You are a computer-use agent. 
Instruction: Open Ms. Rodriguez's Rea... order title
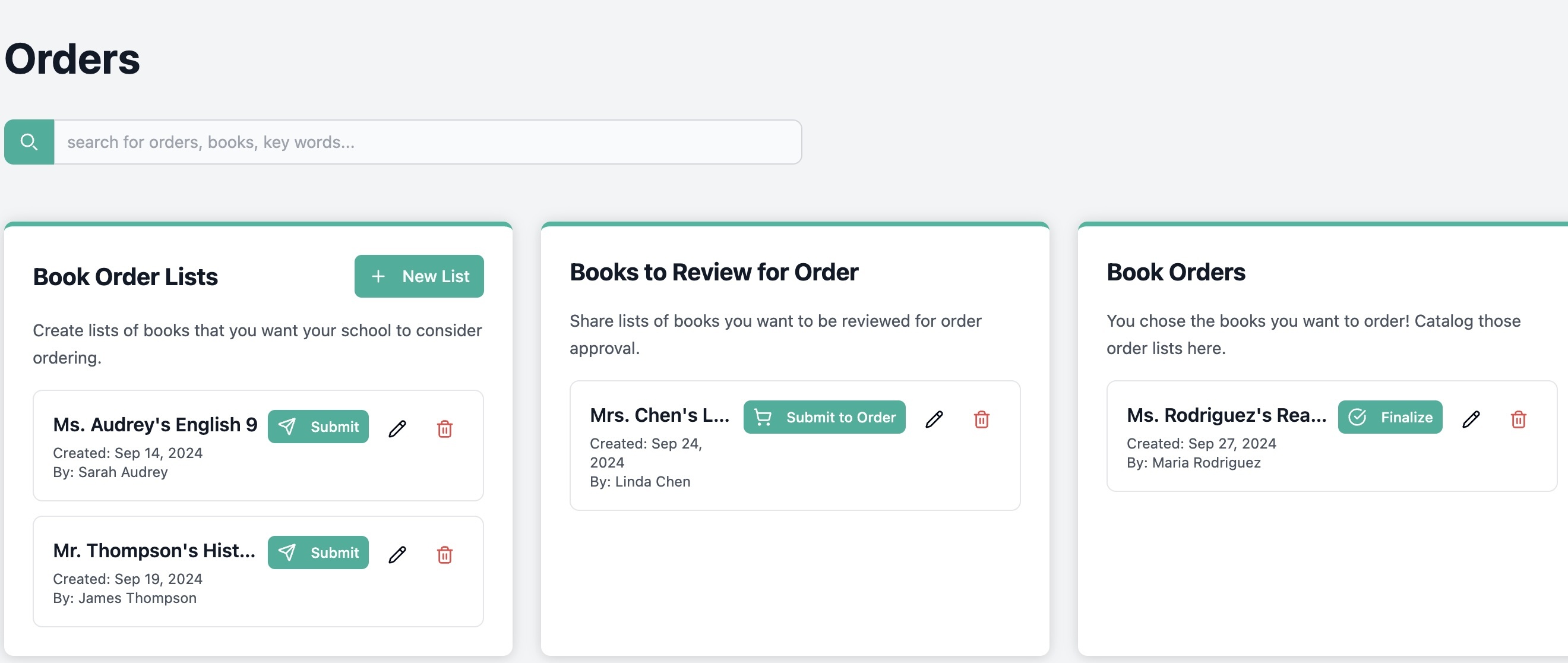1226,415
